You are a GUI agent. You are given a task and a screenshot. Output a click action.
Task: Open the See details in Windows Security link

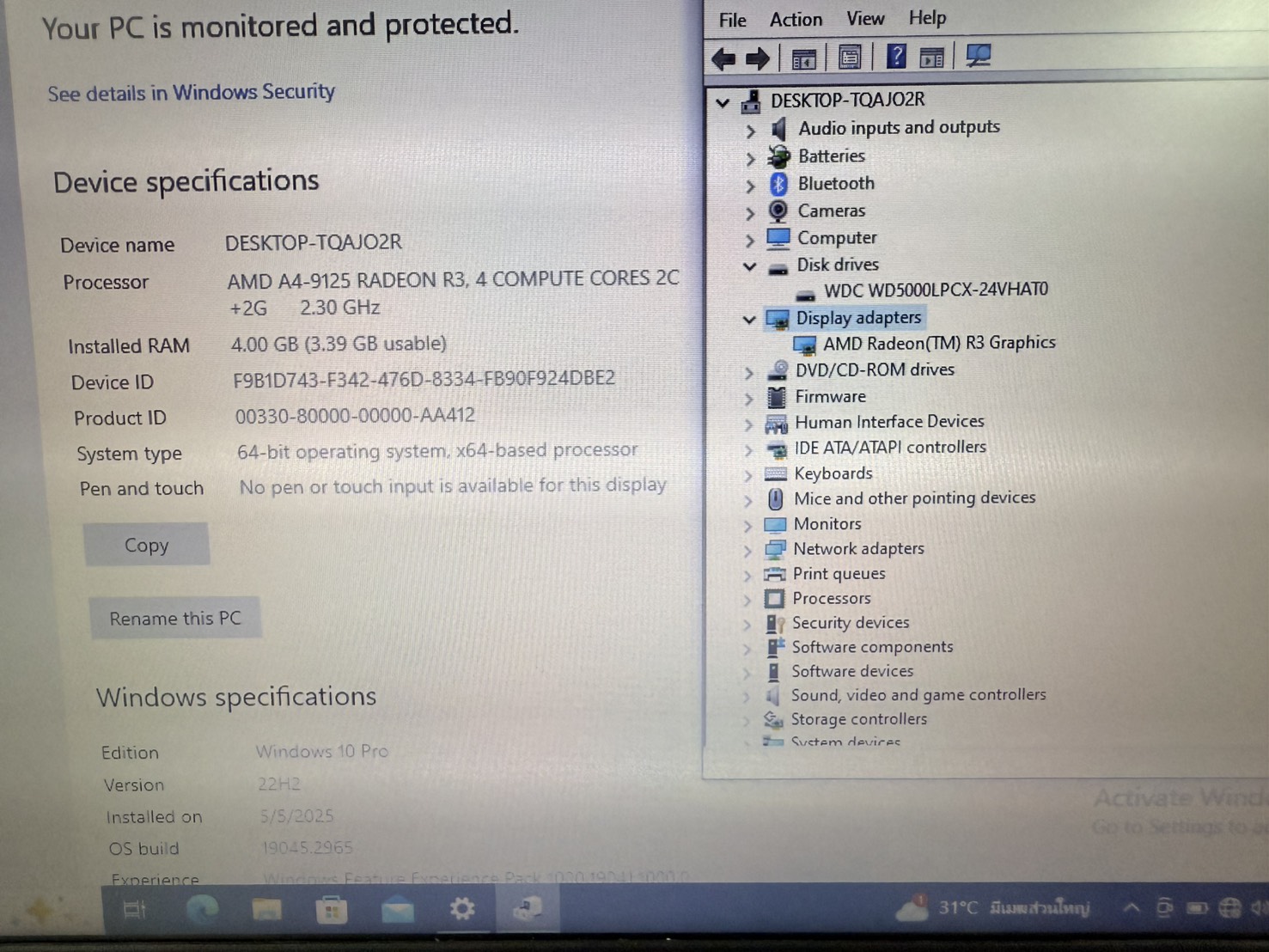[x=190, y=93]
